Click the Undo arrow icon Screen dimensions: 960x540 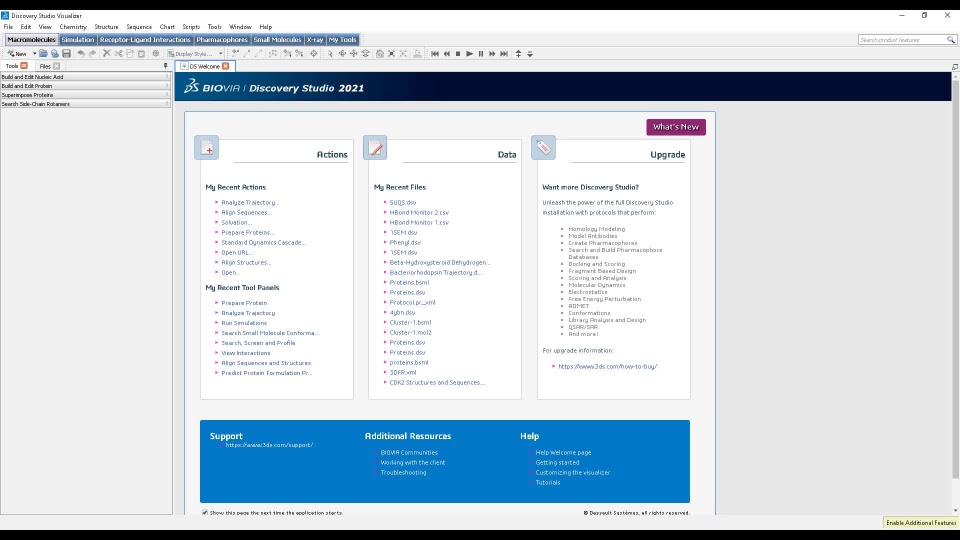[80, 54]
